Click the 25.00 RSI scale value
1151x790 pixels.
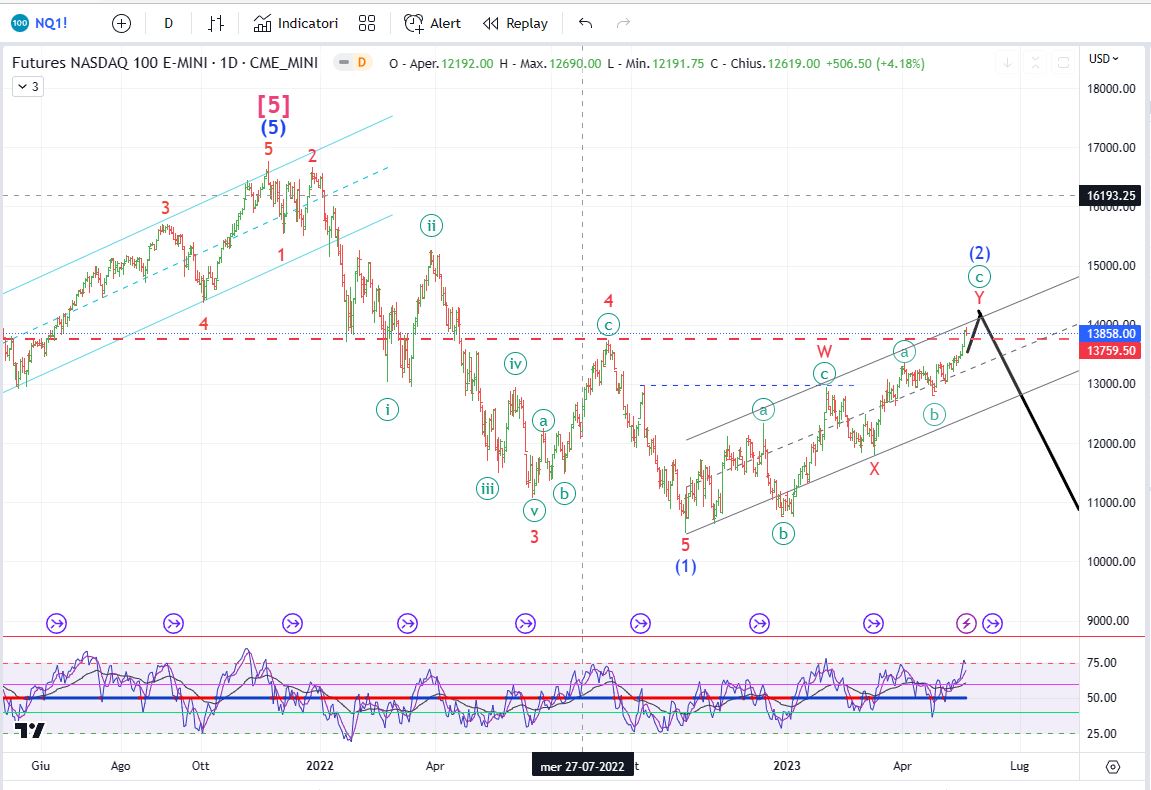[x=1101, y=733]
